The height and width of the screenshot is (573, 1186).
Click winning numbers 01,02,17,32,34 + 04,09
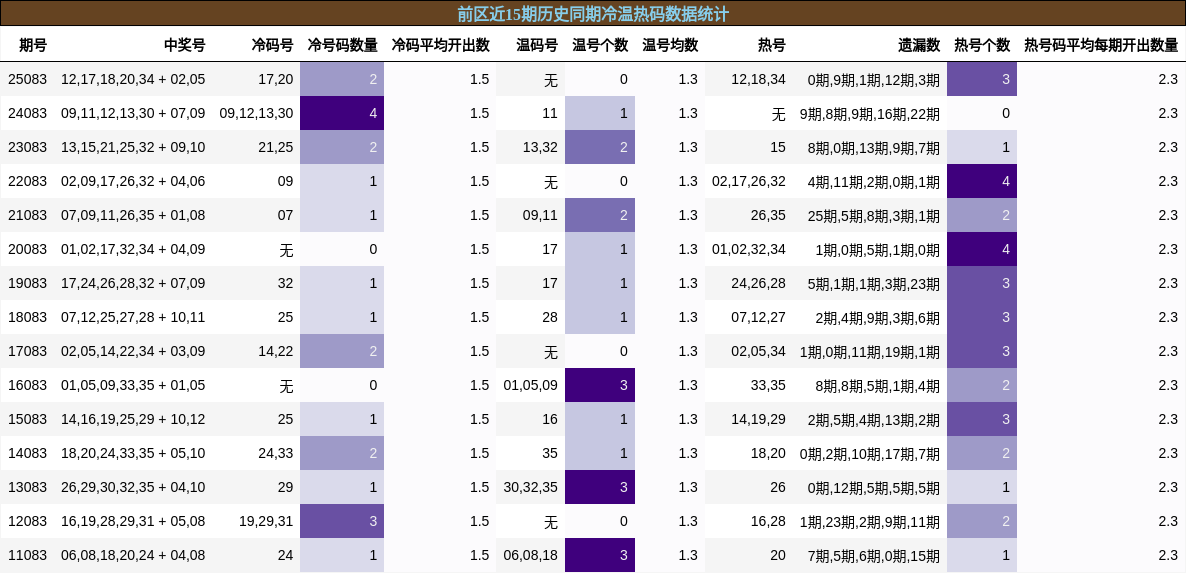(133, 249)
